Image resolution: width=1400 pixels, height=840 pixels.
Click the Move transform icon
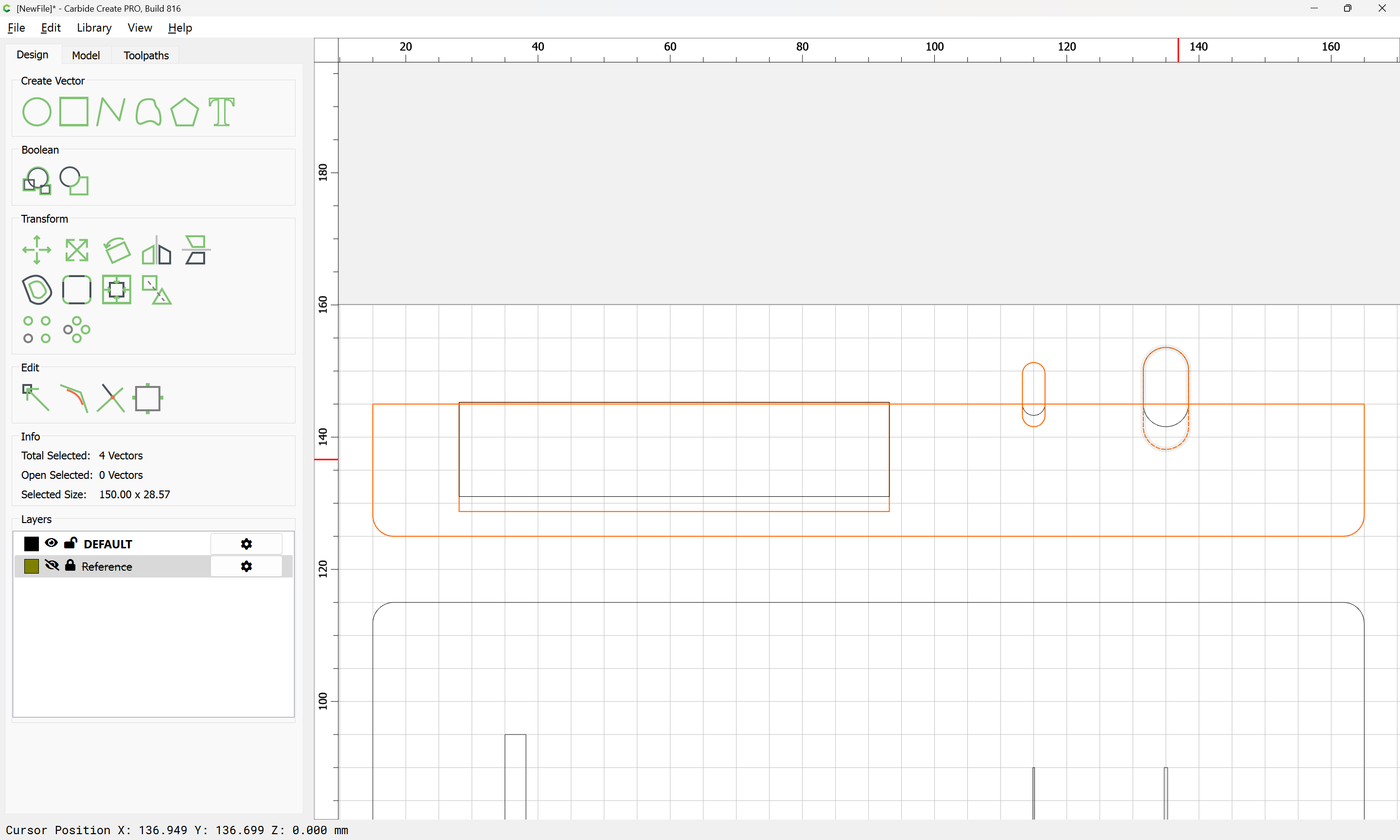[36, 250]
